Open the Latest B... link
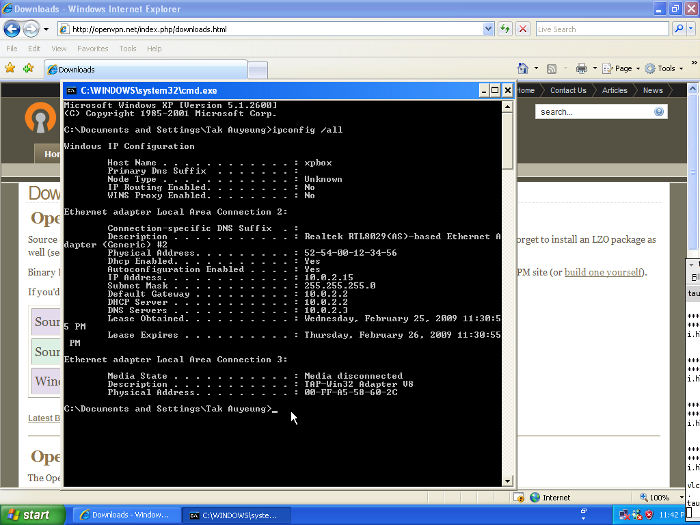 tap(44, 418)
